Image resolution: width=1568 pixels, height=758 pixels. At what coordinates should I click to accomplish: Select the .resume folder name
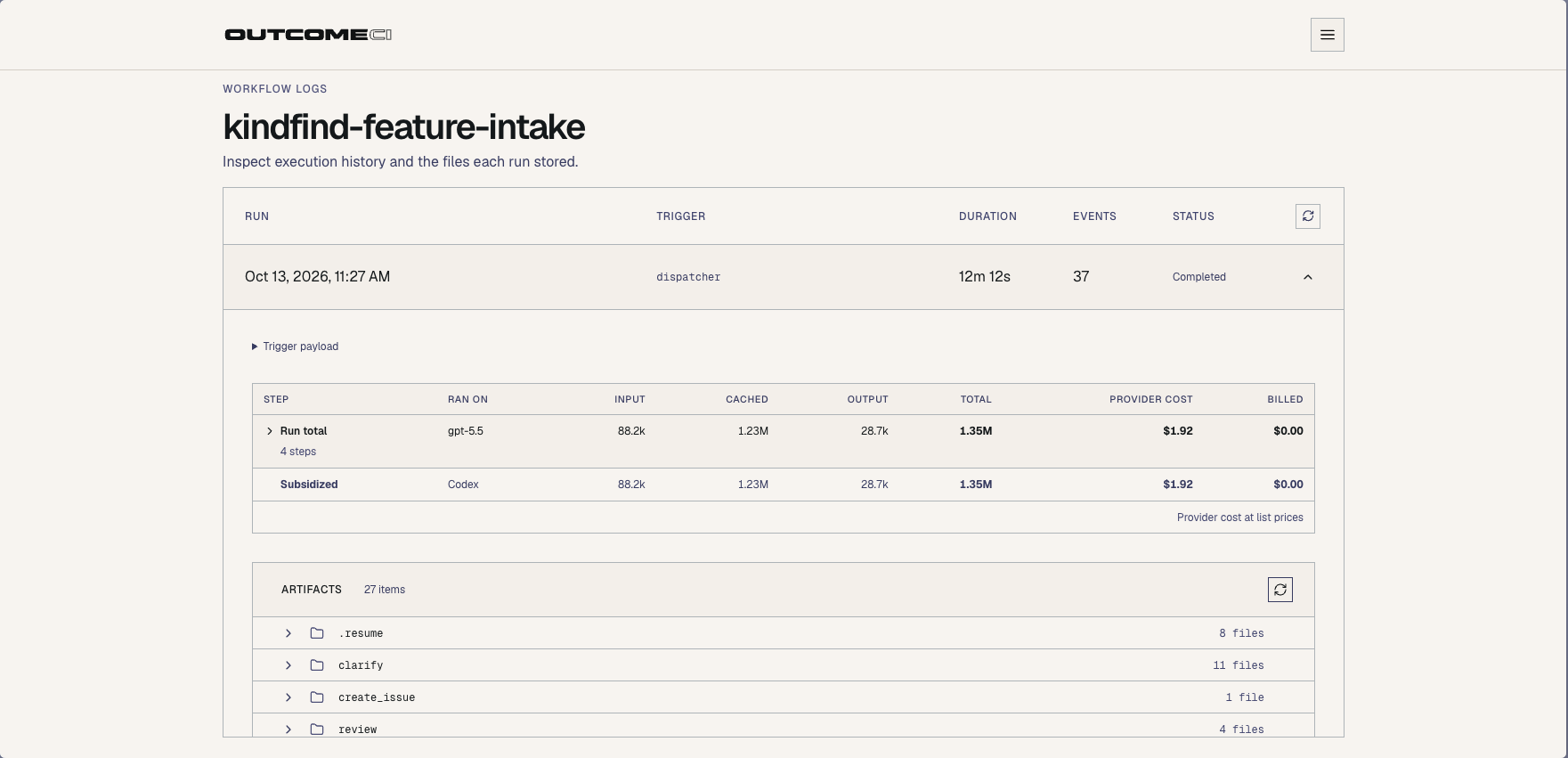(x=361, y=633)
